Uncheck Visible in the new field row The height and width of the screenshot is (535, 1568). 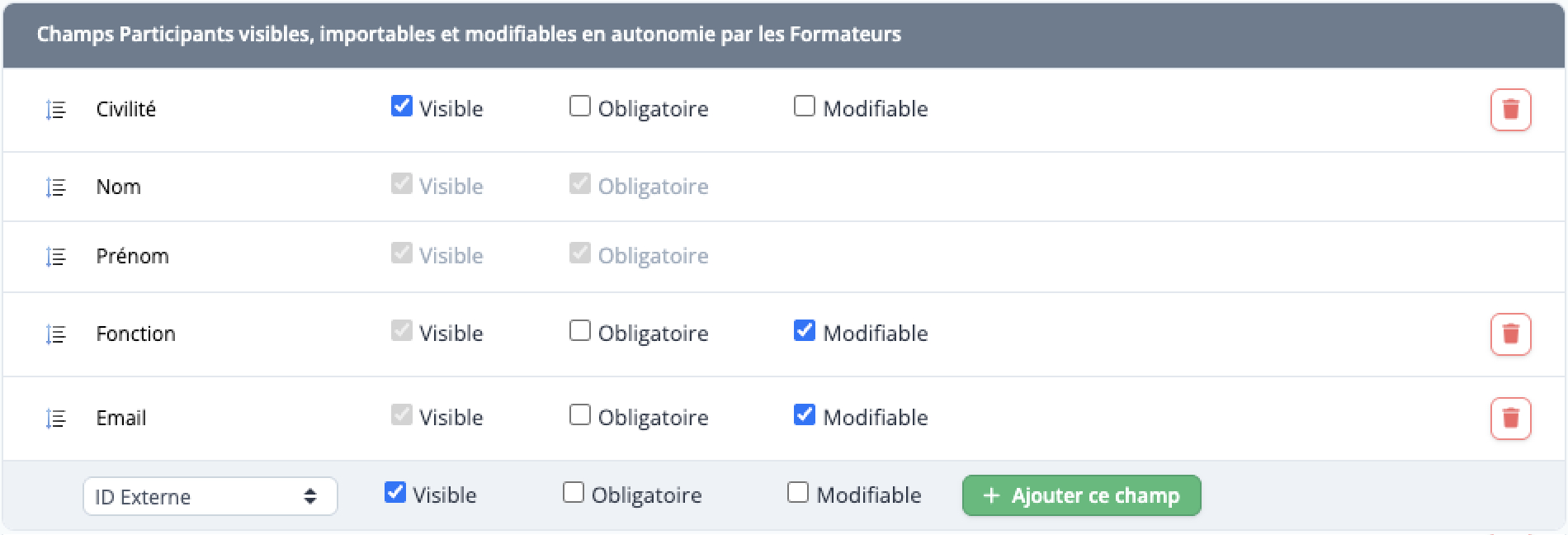click(395, 493)
